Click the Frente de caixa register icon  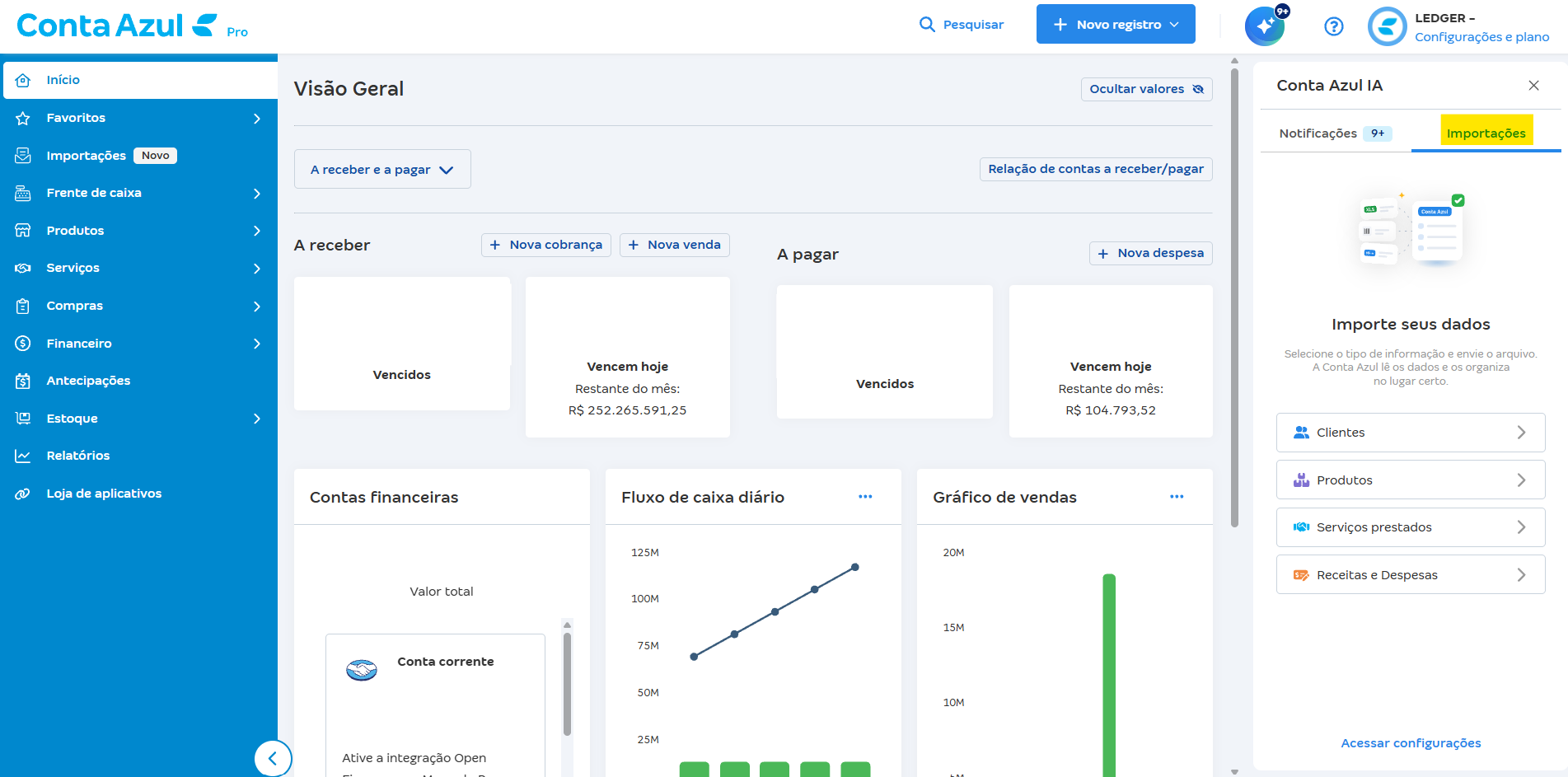(23, 193)
